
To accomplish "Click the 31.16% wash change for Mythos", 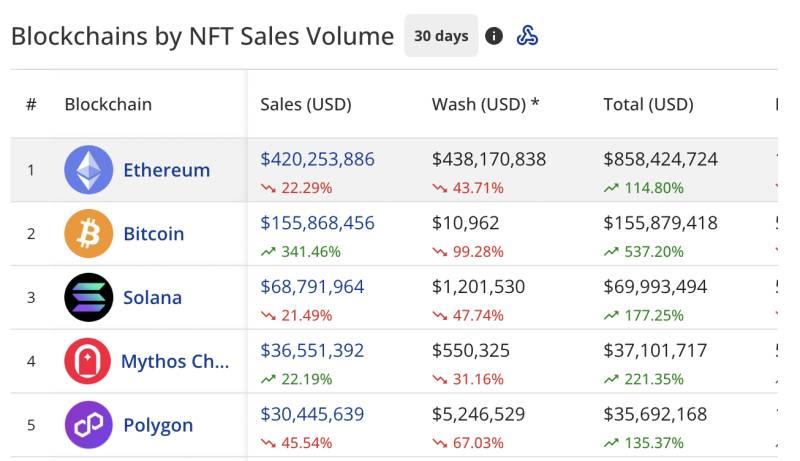I will 468,379.
